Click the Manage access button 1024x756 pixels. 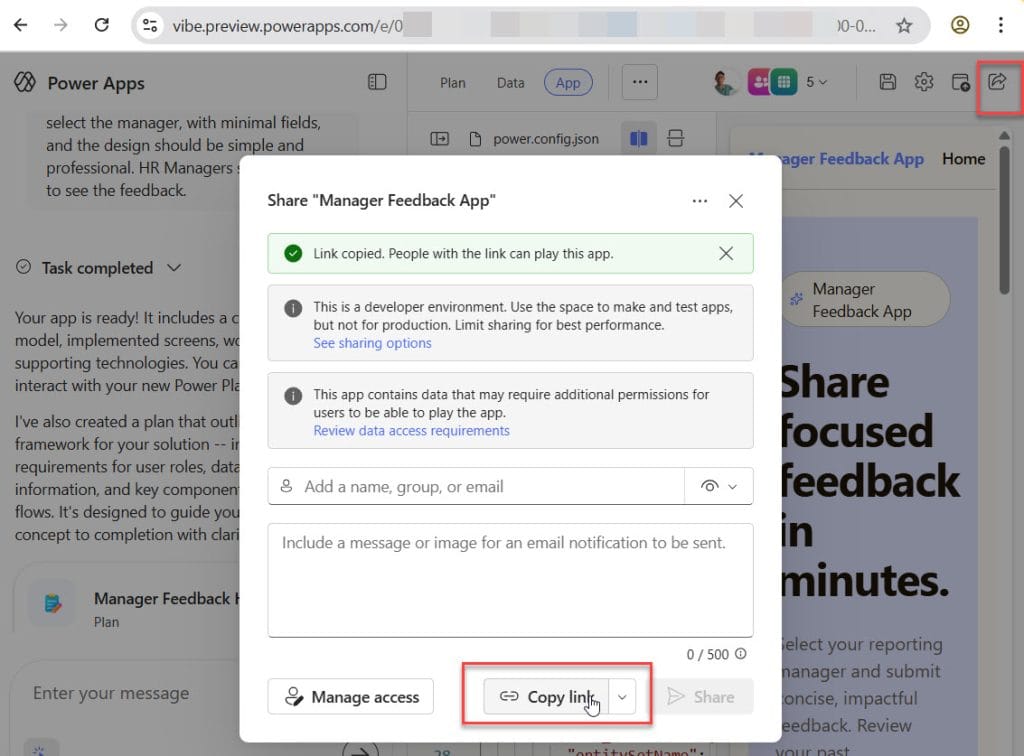(x=350, y=697)
